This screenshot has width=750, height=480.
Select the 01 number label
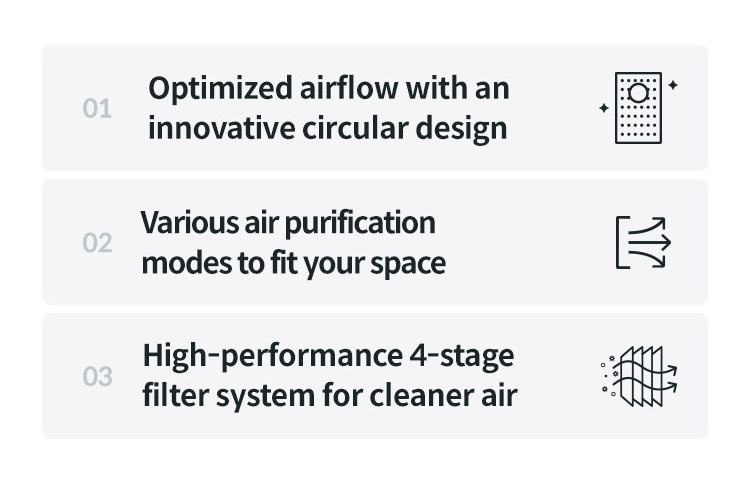(97, 108)
